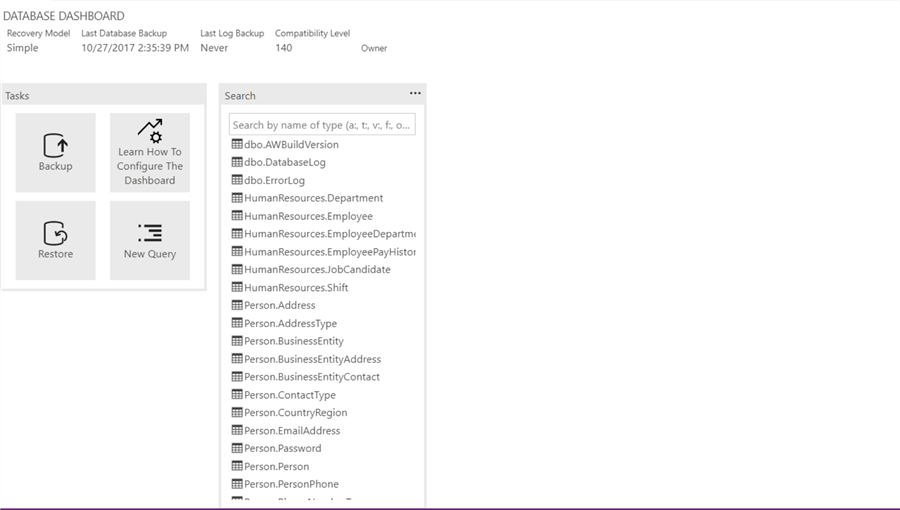The width and height of the screenshot is (900, 510).
Task: Open the Search widget ellipsis menu
Action: 415,93
